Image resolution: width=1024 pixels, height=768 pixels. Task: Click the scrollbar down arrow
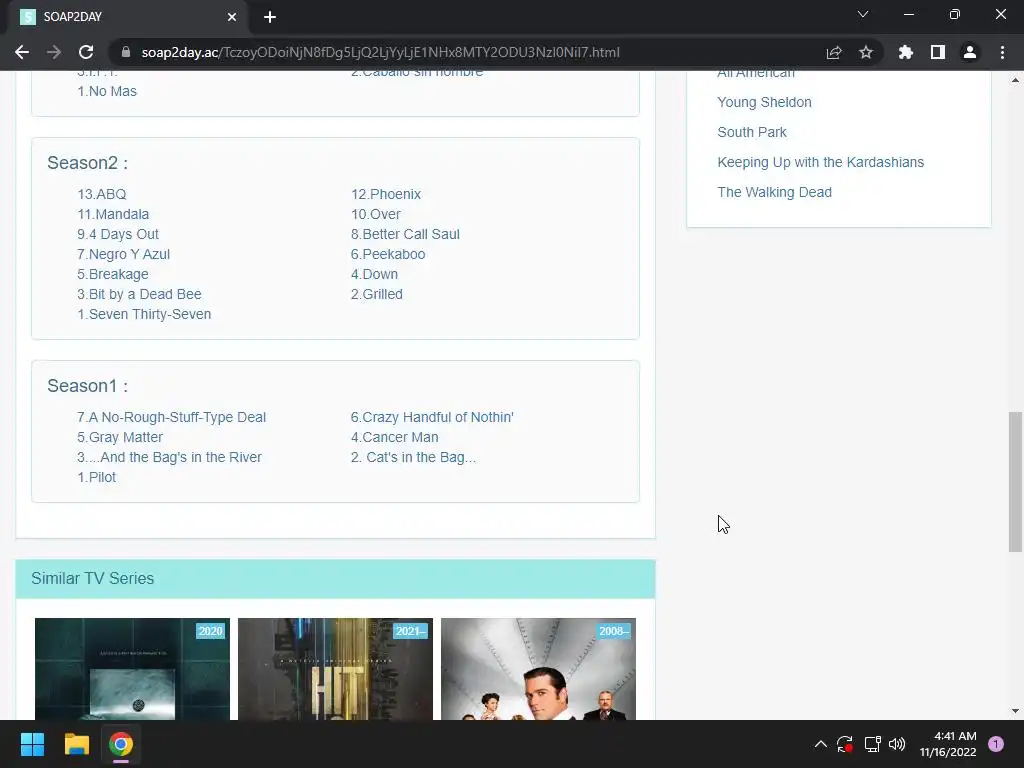coord(1015,711)
